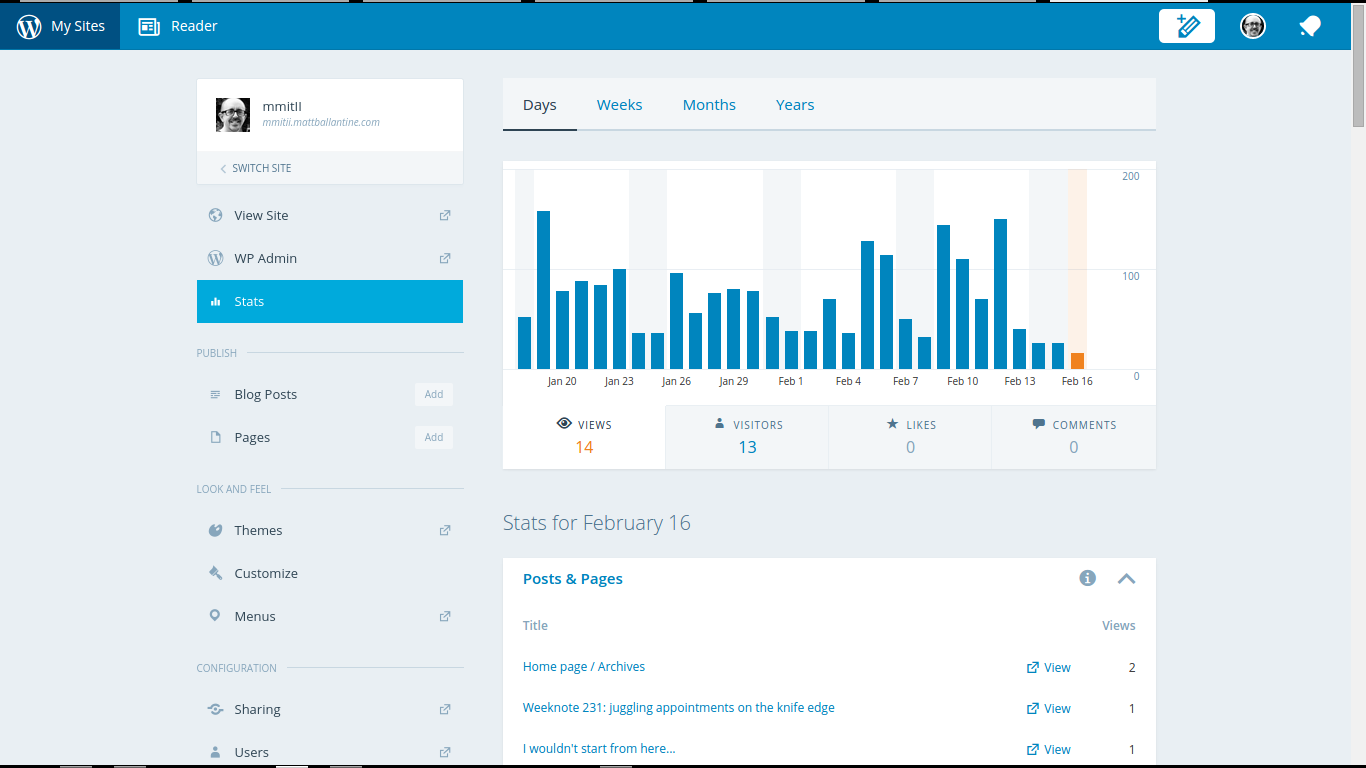1366x768 pixels.
Task: Select the Comments stat toggle
Action: (x=1073, y=437)
